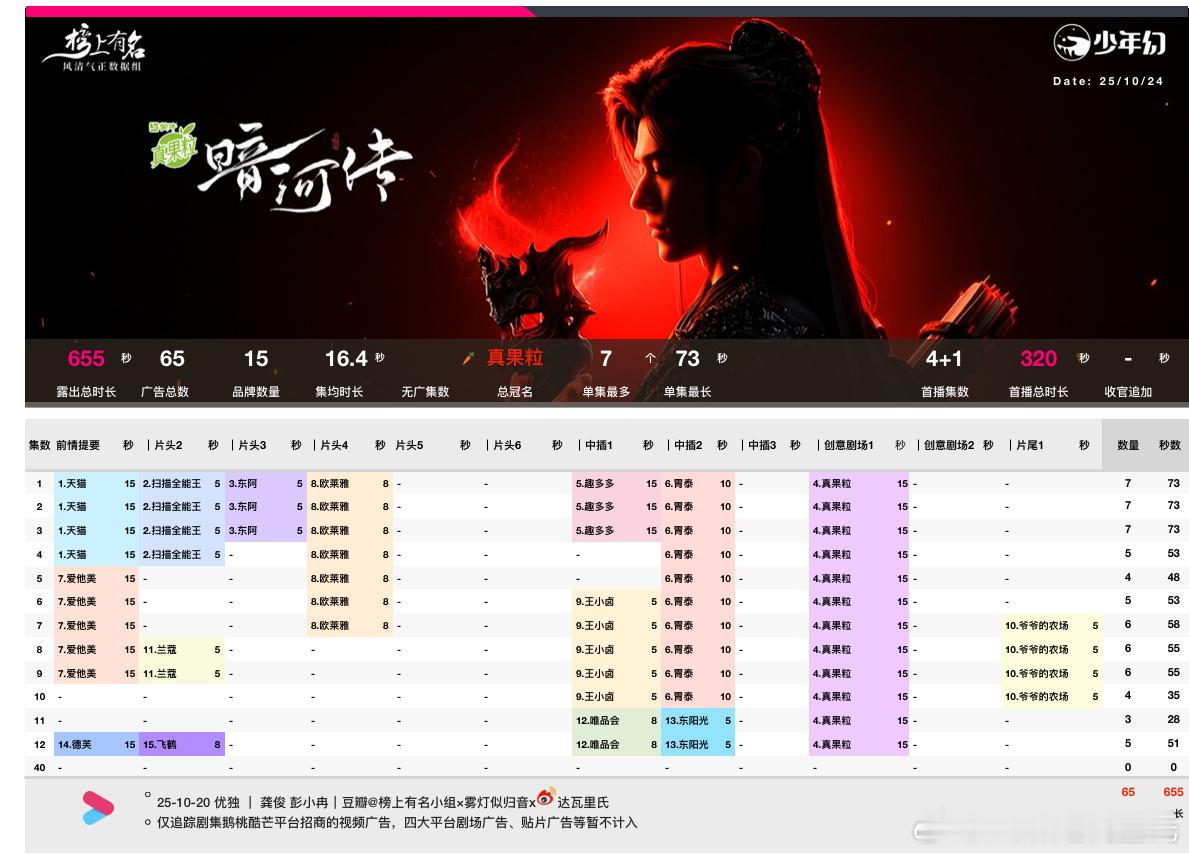Click the 少年幻 shrimp logo
1189x855 pixels.
coord(1109,42)
